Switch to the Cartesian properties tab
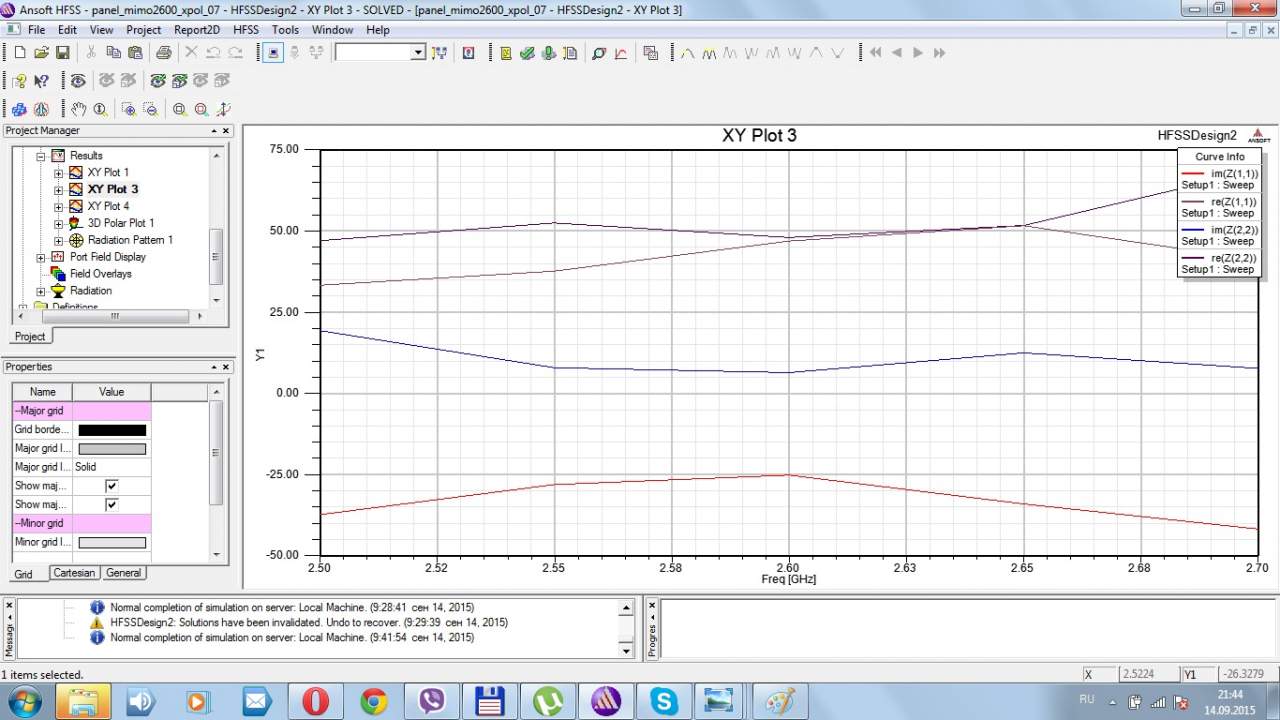The image size is (1280, 720). 74,573
